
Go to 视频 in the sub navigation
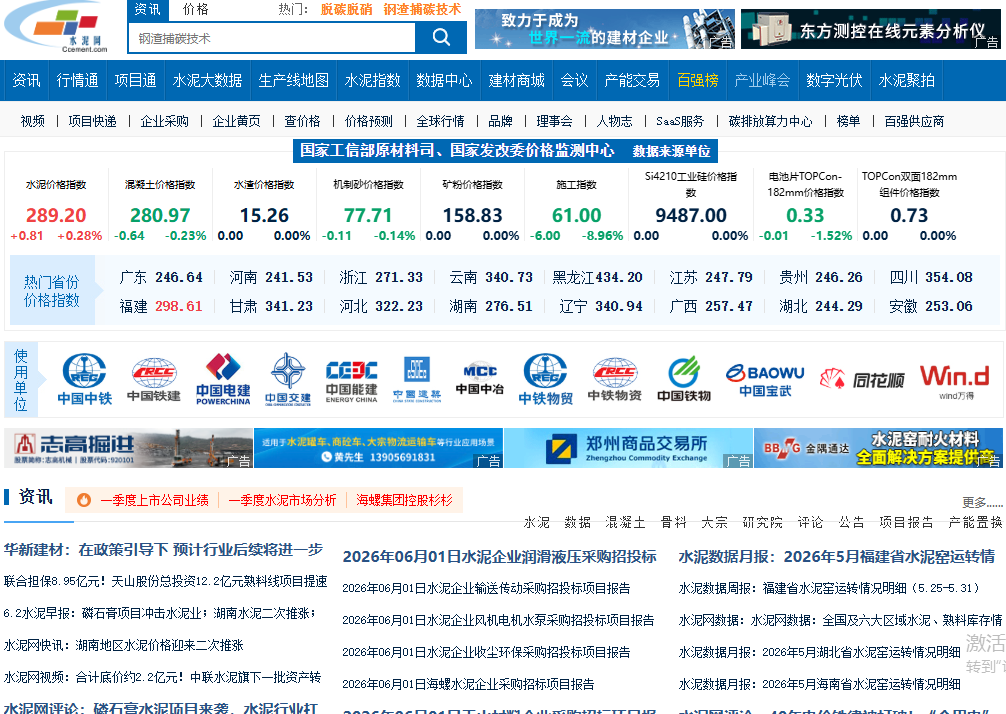pyautogui.click(x=33, y=121)
